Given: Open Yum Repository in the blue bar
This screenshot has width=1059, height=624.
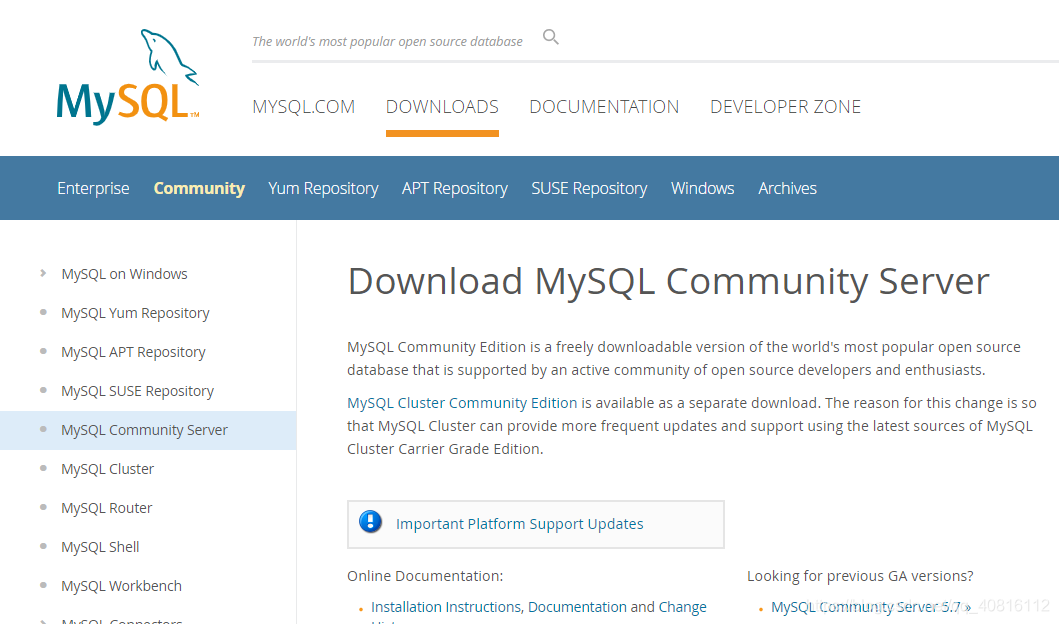Looking at the screenshot, I should point(323,188).
